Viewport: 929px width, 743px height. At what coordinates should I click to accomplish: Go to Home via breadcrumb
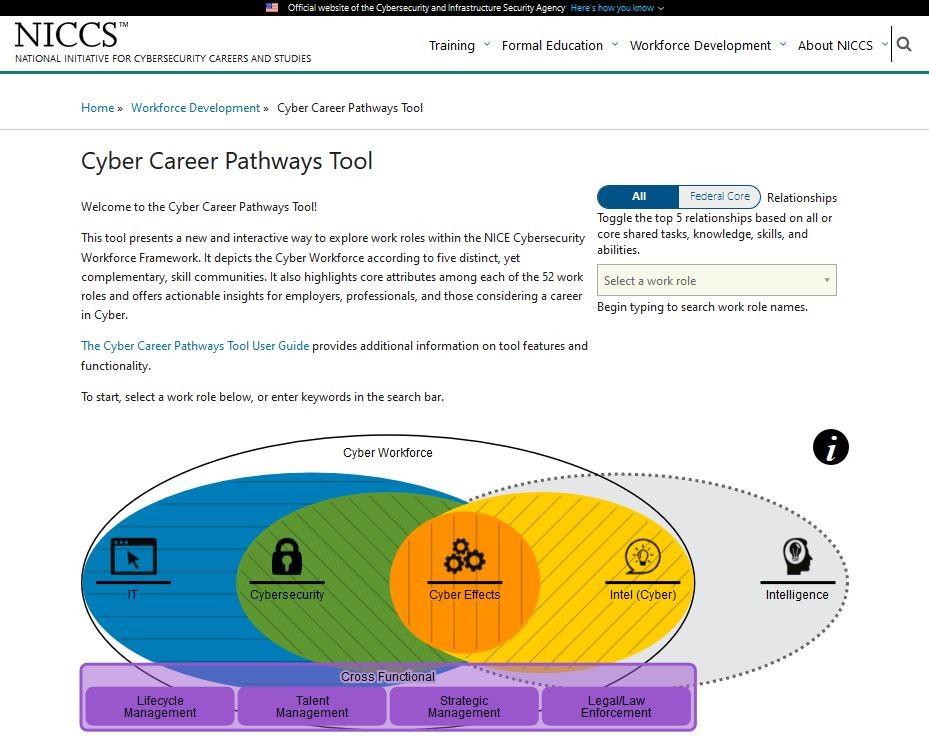pos(96,107)
